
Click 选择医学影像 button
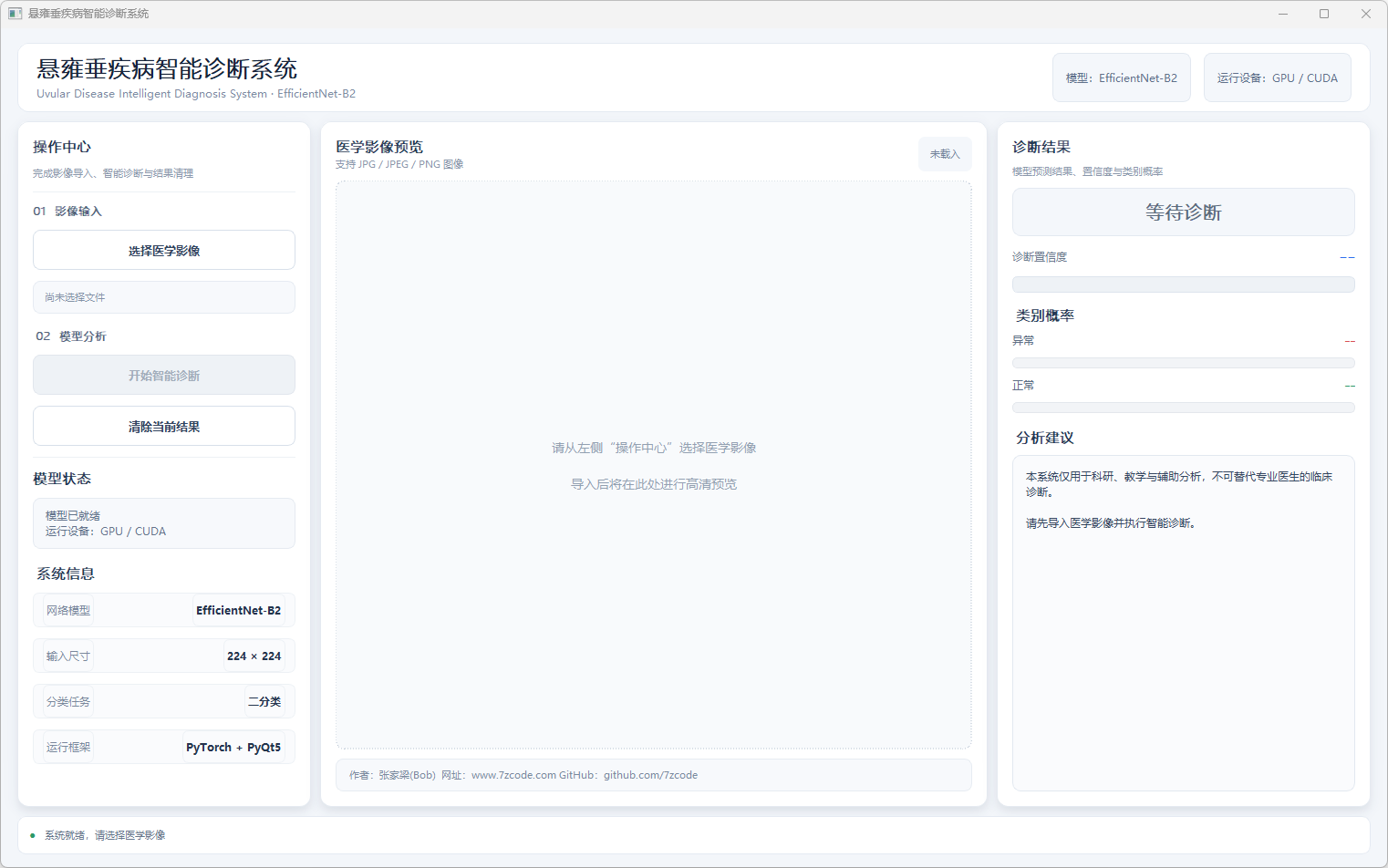click(164, 250)
